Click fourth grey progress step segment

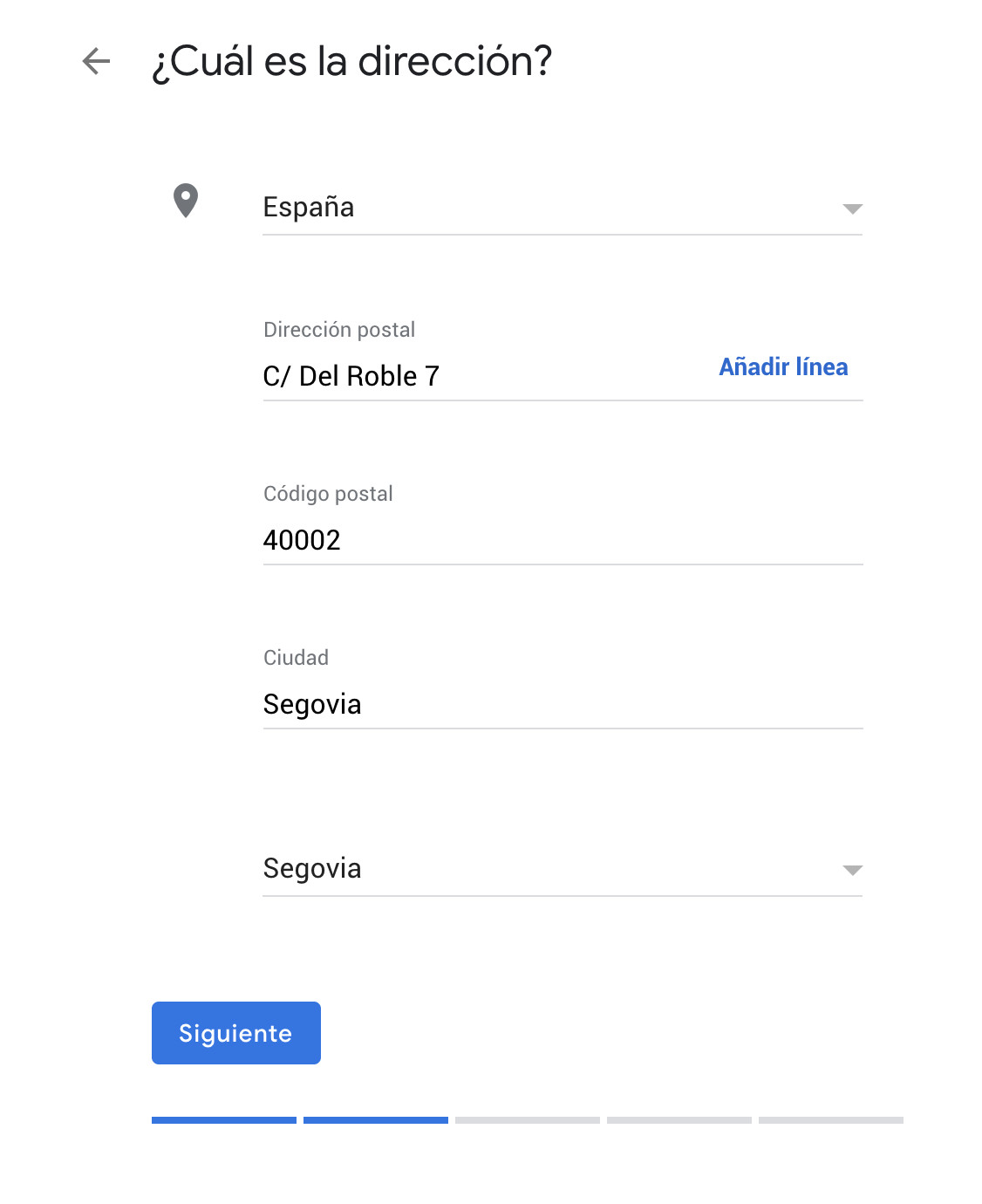(679, 1120)
